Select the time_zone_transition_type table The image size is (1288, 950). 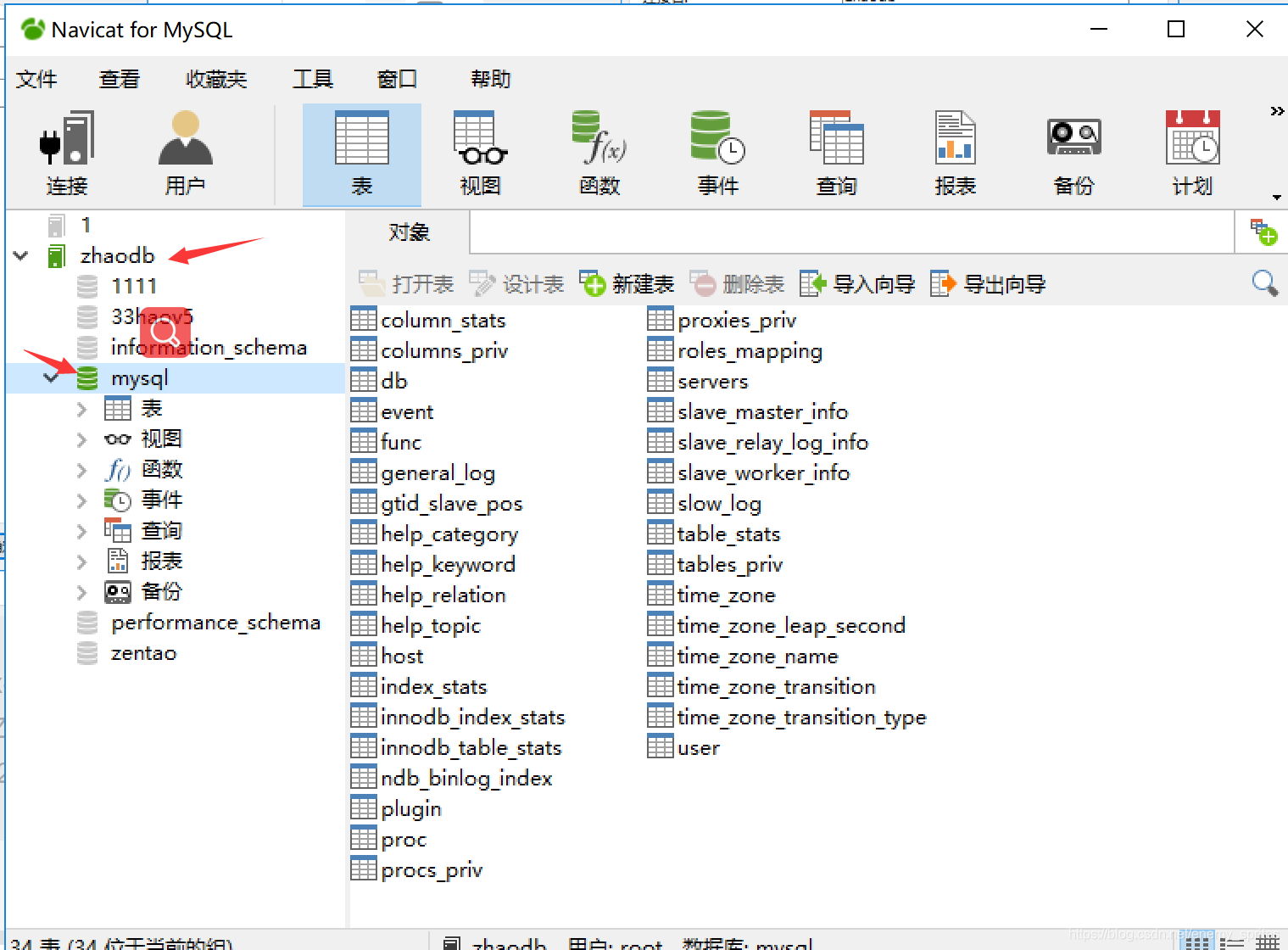tap(801, 717)
